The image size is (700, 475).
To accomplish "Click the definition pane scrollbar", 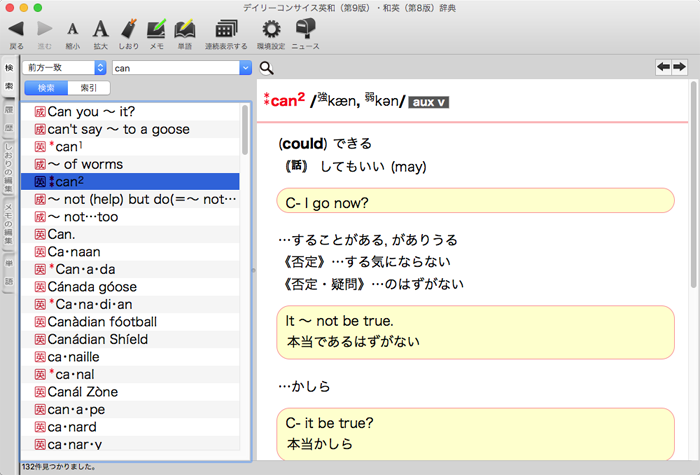I will (x=693, y=184).
